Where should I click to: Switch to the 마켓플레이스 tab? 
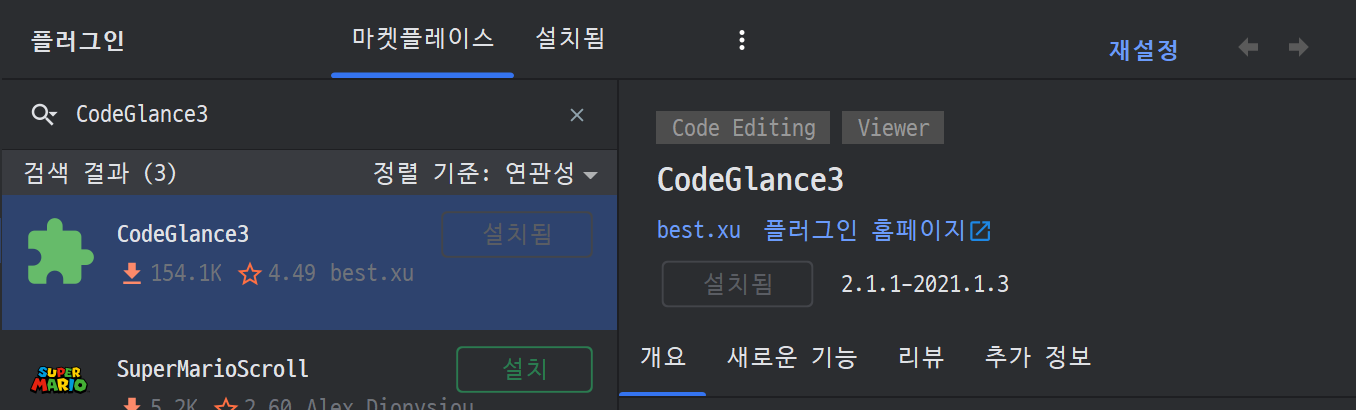[x=423, y=39]
